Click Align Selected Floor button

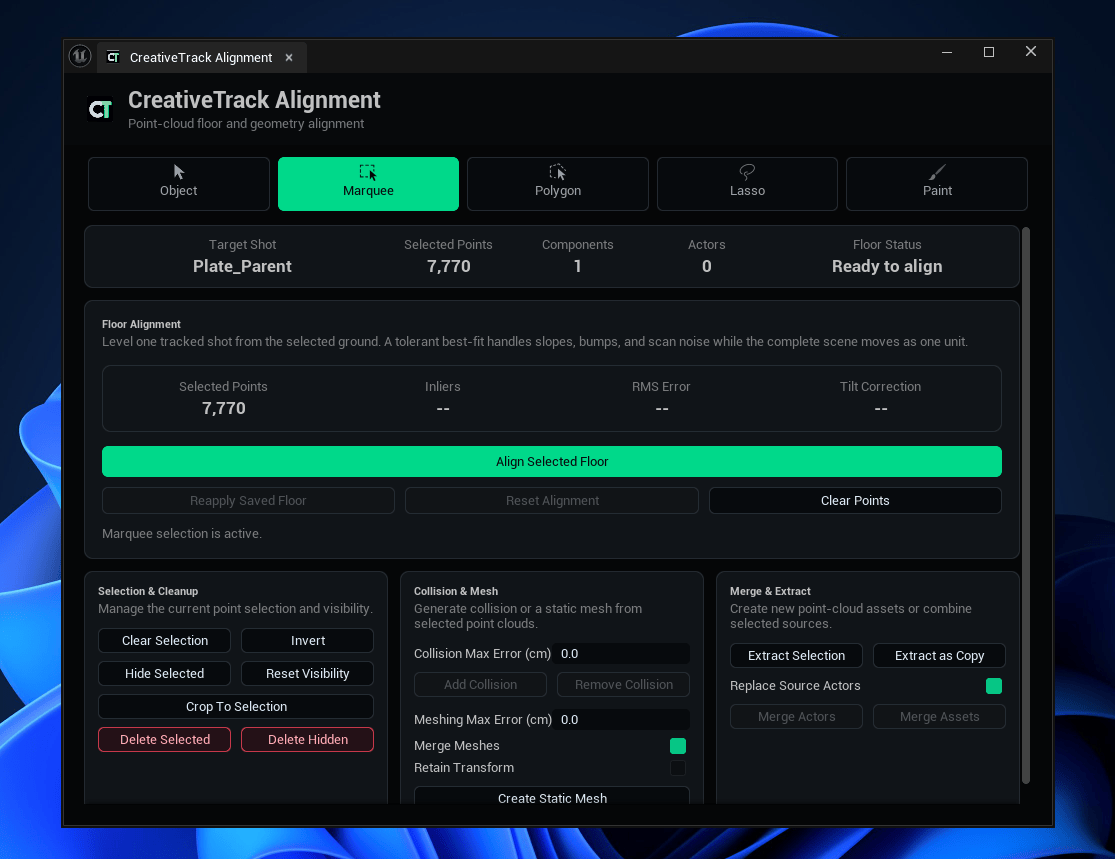552,461
